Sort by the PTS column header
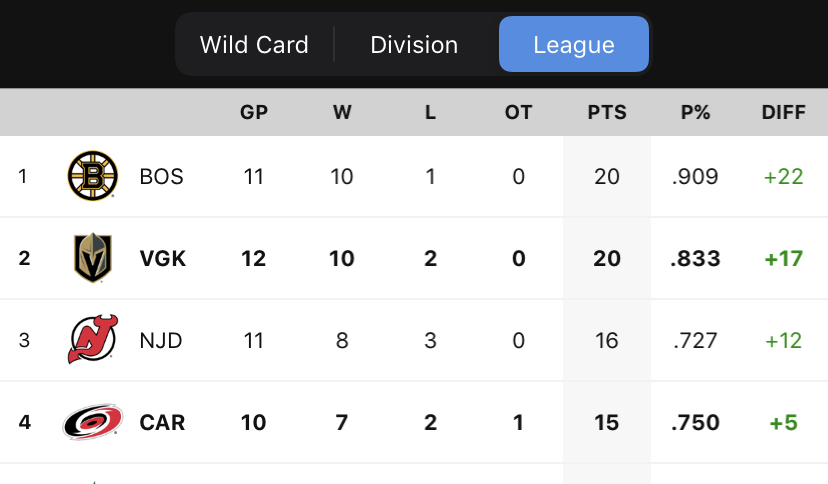 [607, 112]
